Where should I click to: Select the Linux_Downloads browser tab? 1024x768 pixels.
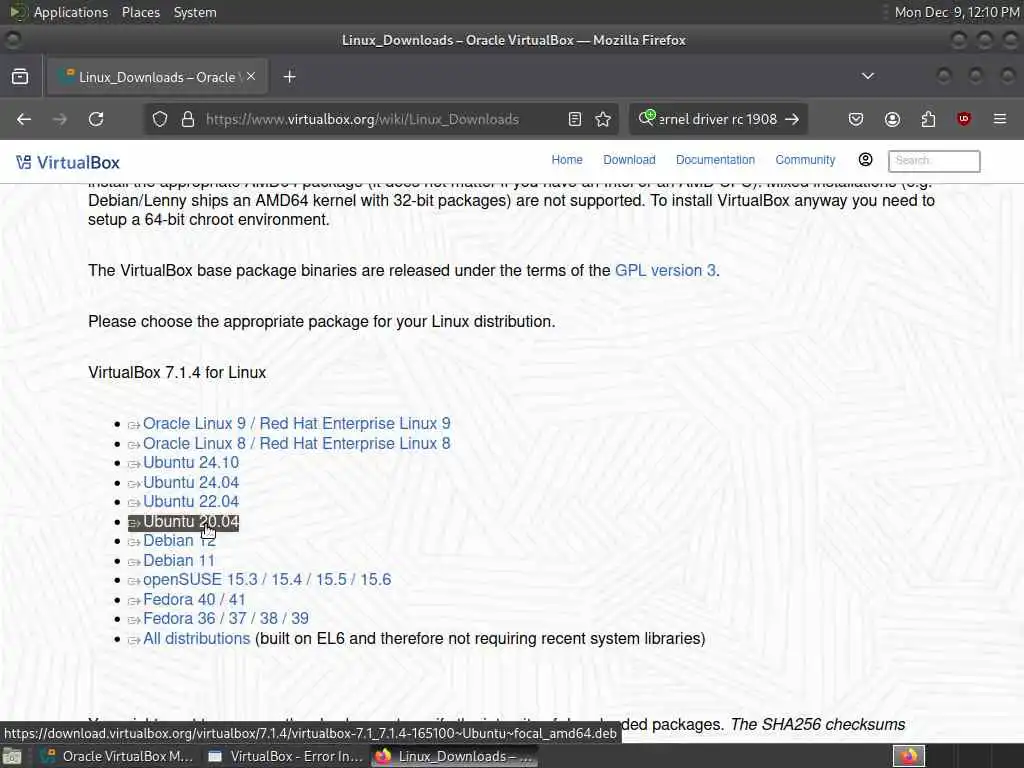pyautogui.click(x=157, y=77)
